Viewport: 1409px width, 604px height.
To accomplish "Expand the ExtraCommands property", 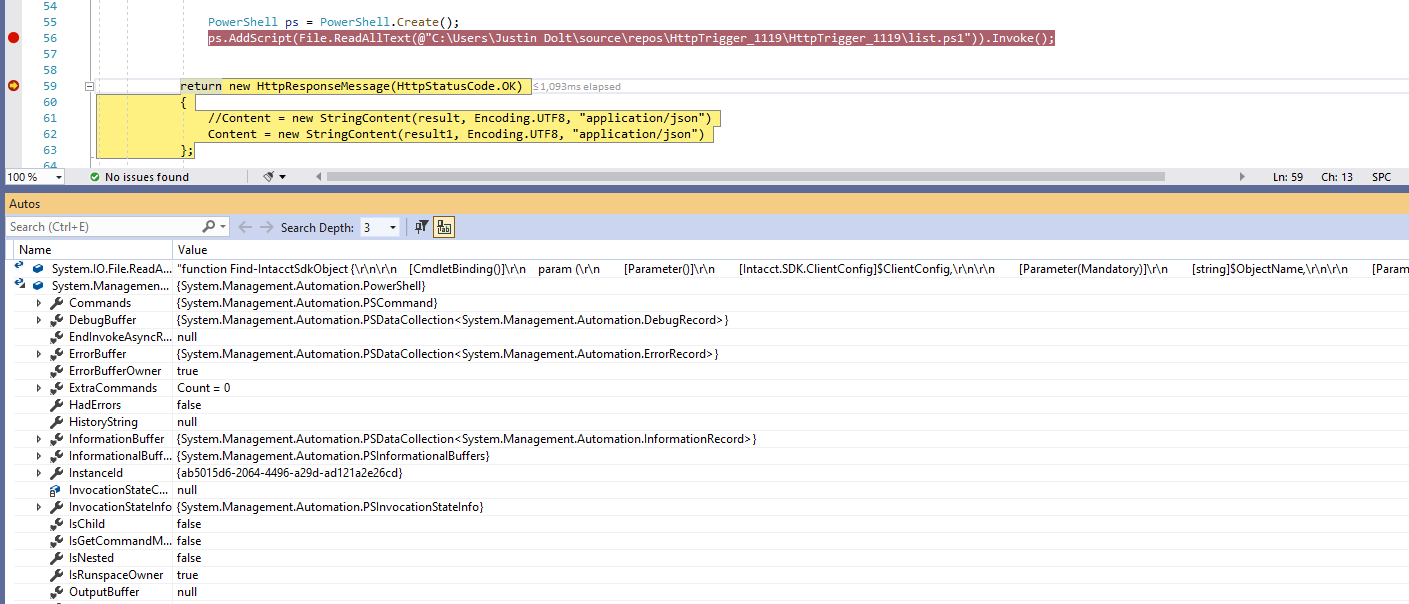I will tap(39, 388).
